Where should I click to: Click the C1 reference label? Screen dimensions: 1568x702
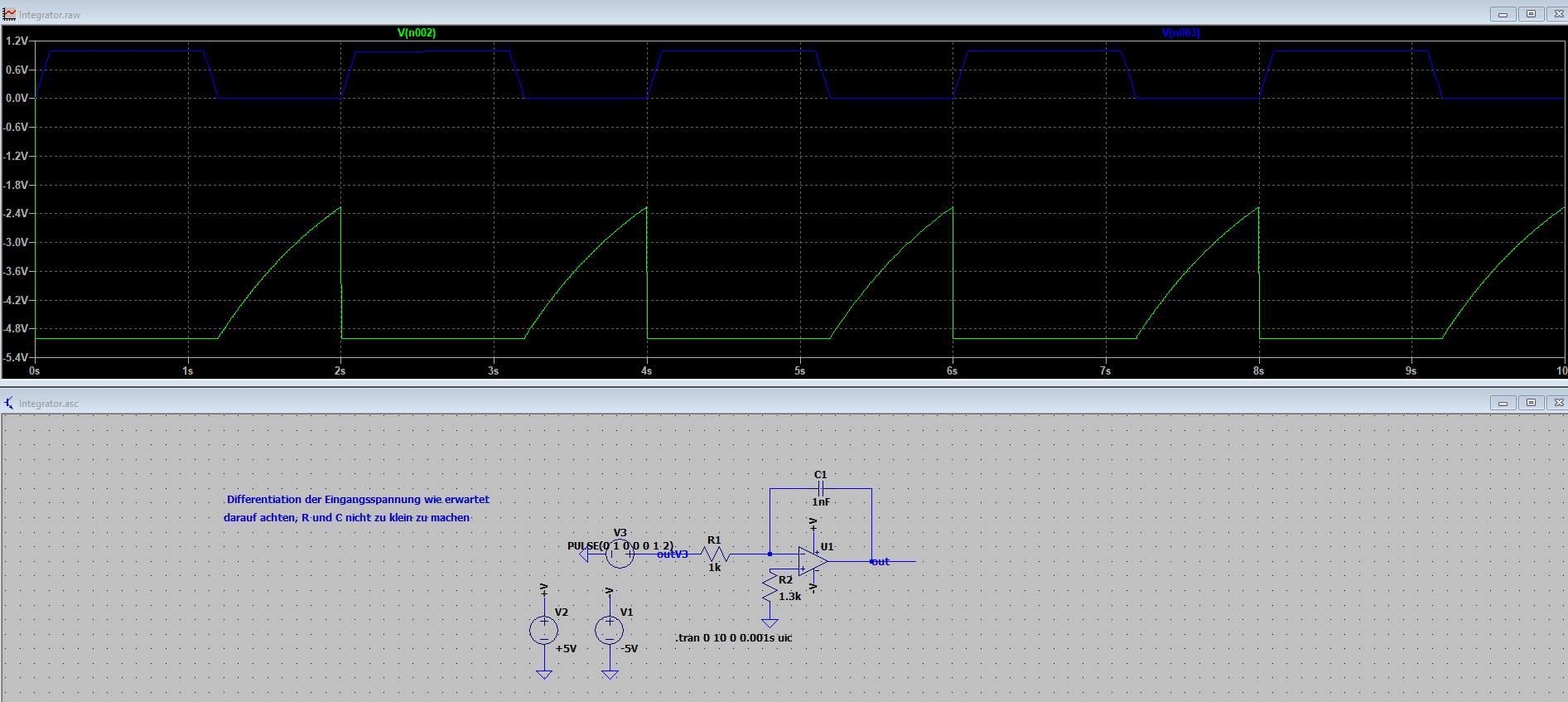tap(820, 475)
